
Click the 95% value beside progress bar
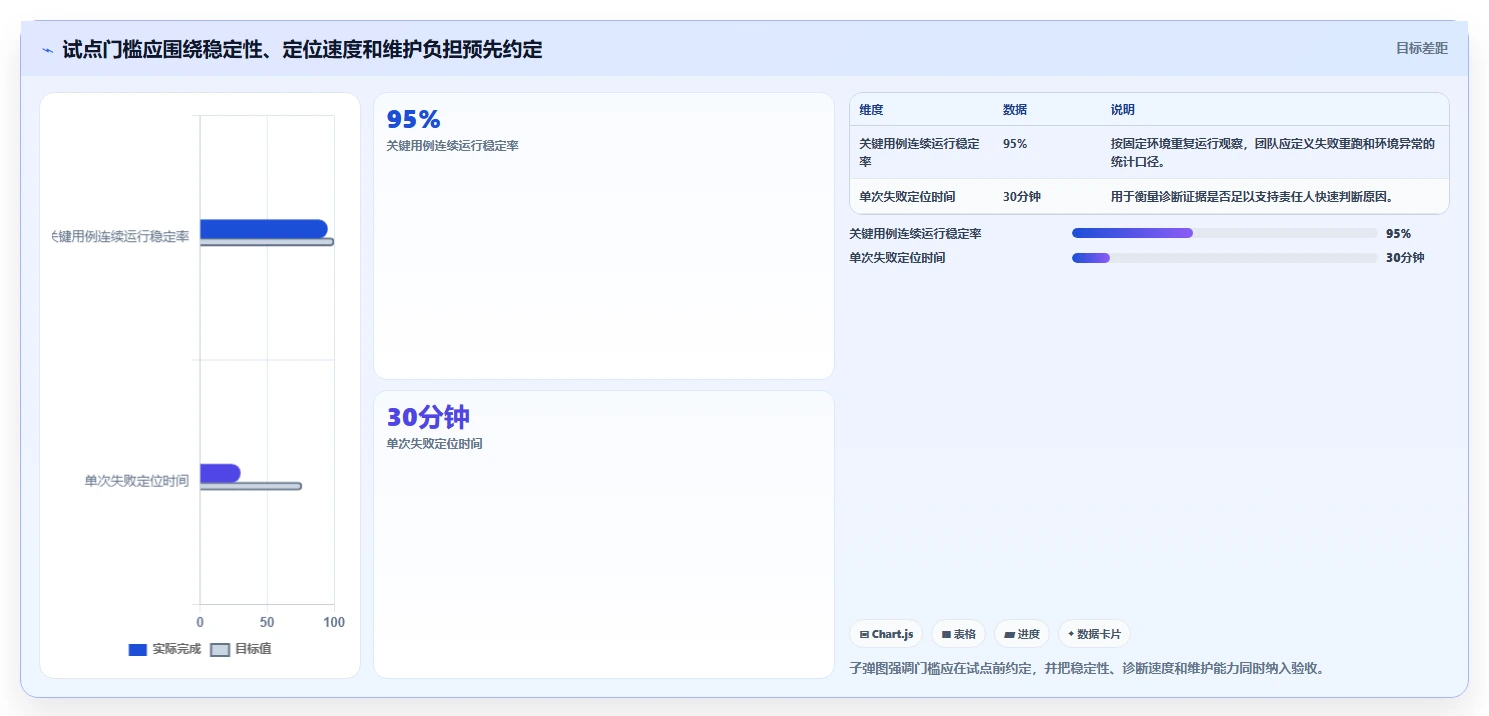click(1398, 234)
